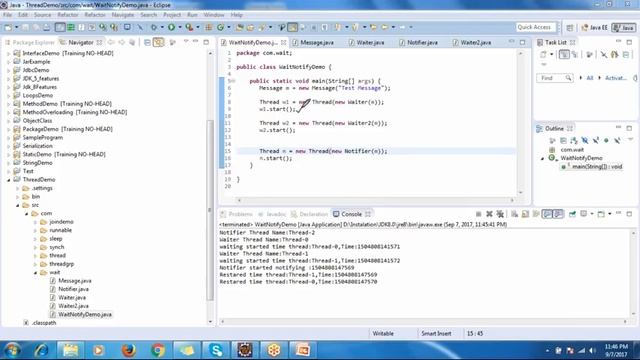Toggle Scroll Lock in Console toolbar

[525, 214]
